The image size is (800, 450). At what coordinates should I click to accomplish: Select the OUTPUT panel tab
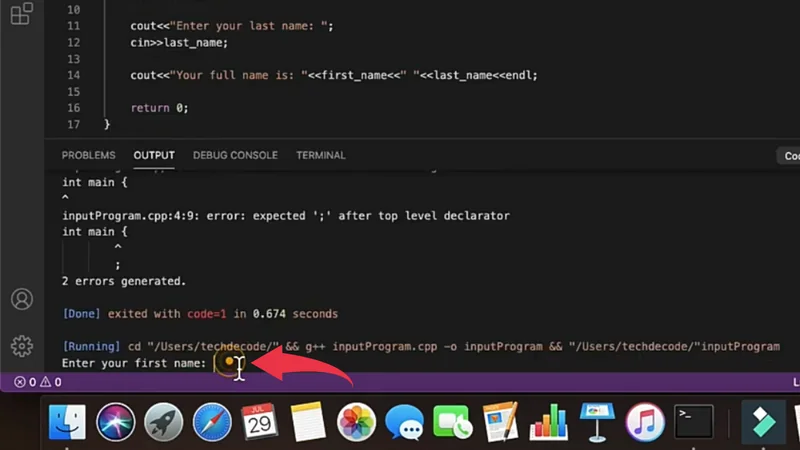click(154, 156)
